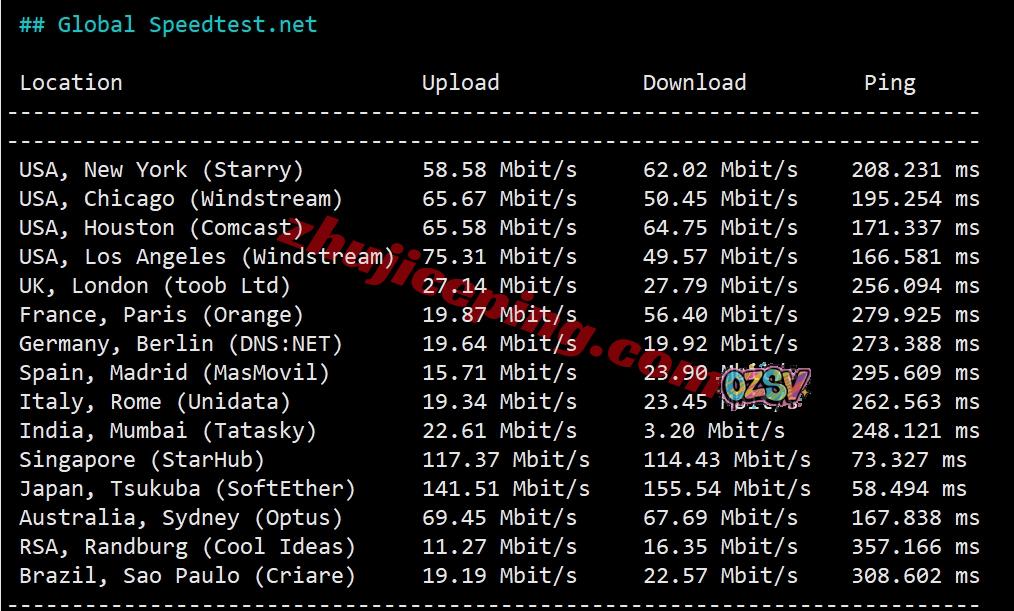Click the USA, Houston (Comcast) entry
The height and width of the screenshot is (611, 1014).
coord(161,228)
